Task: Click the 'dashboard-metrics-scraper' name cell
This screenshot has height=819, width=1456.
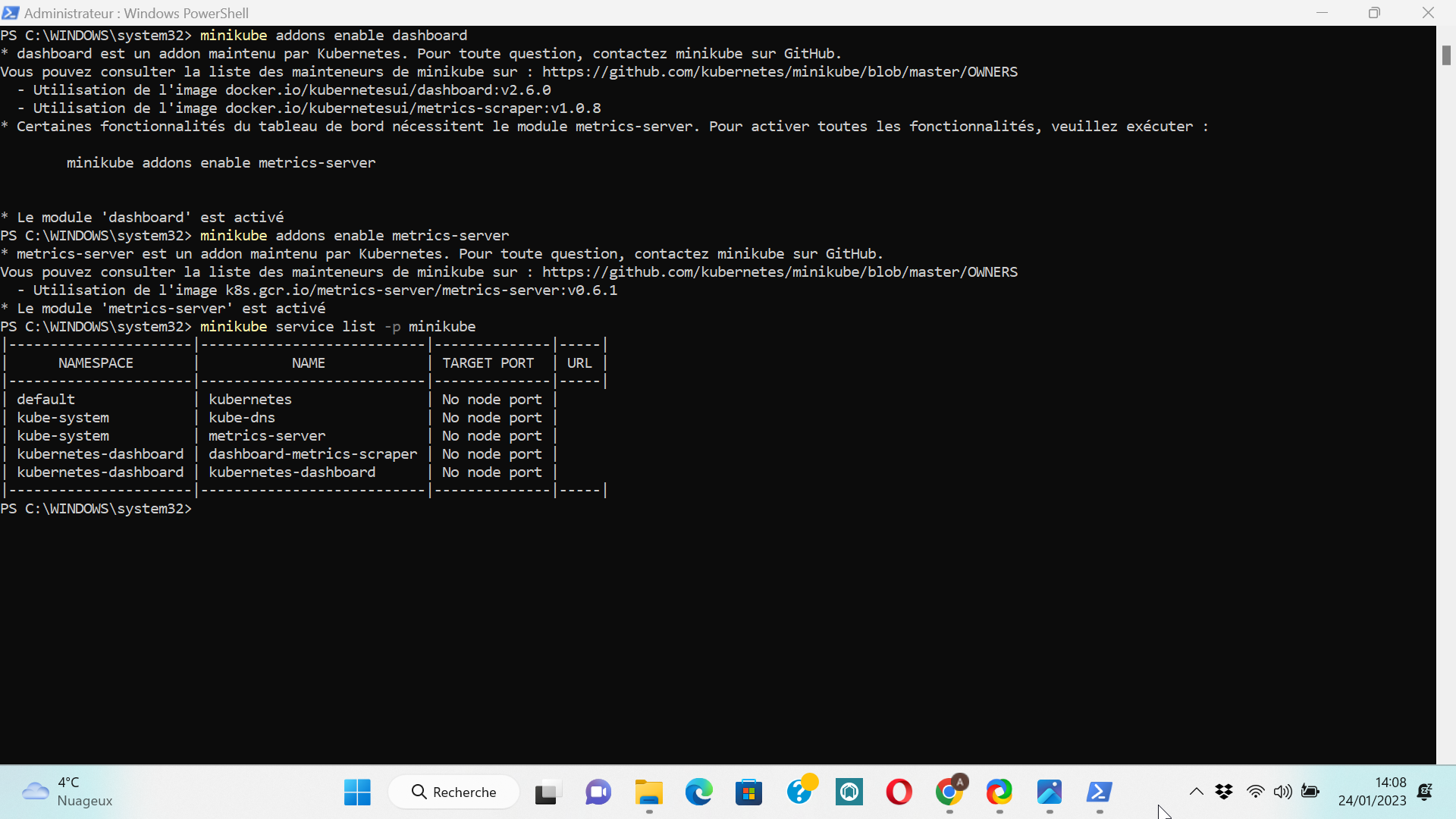Action: (312, 454)
